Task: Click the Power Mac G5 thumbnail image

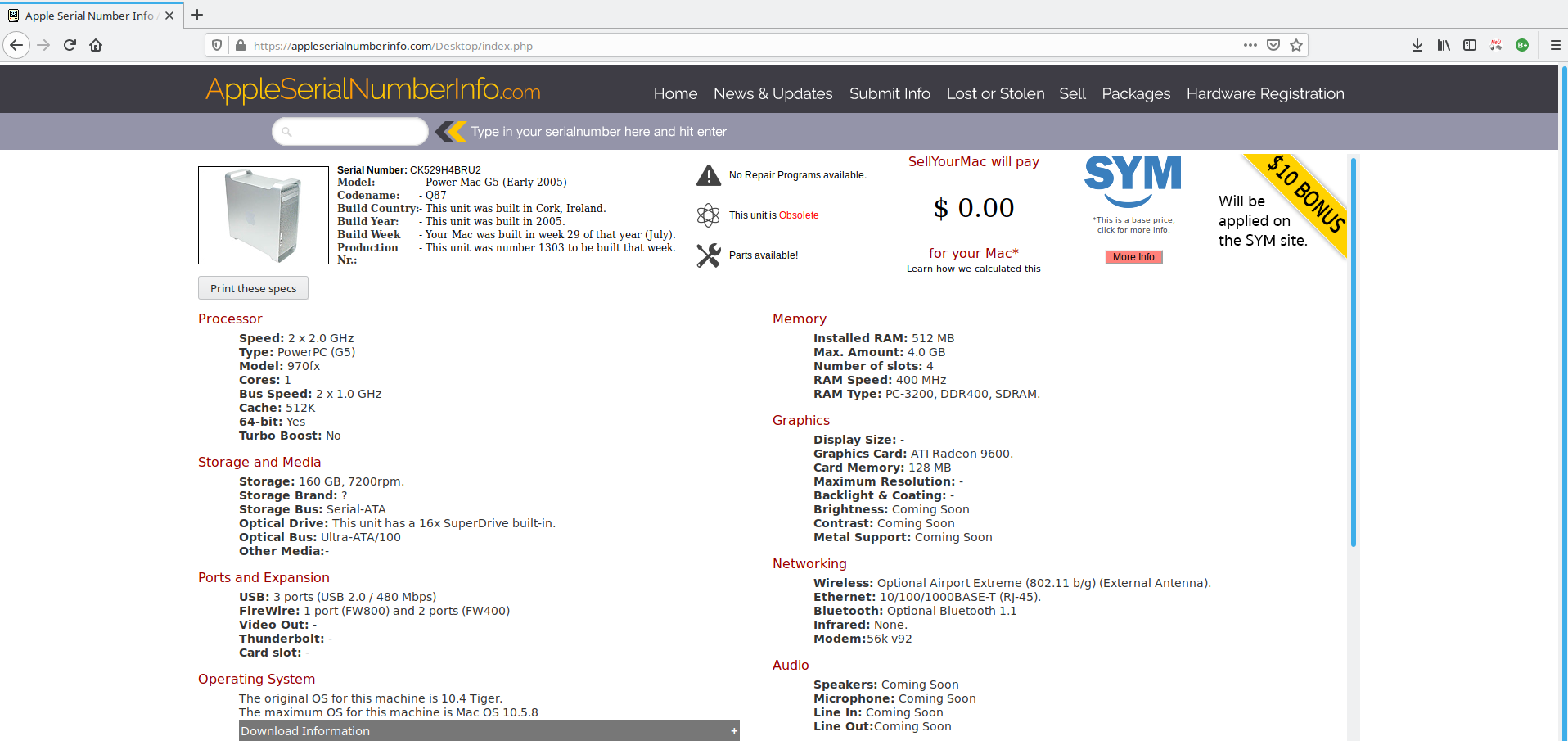Action: coord(264,215)
